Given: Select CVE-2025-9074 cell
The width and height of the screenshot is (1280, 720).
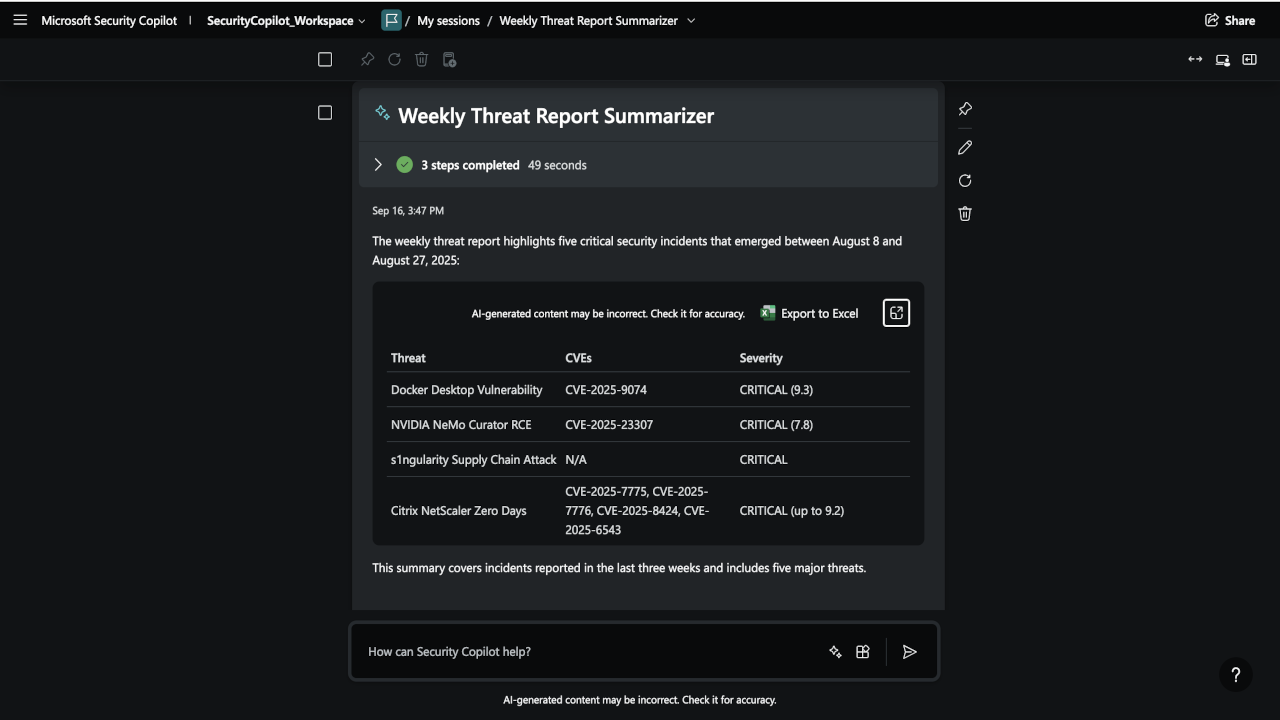Looking at the screenshot, I should coord(605,390).
